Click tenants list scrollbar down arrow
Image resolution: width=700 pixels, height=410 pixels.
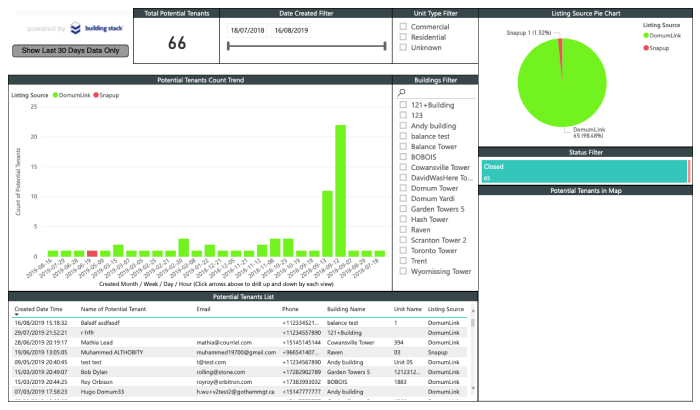[473, 388]
